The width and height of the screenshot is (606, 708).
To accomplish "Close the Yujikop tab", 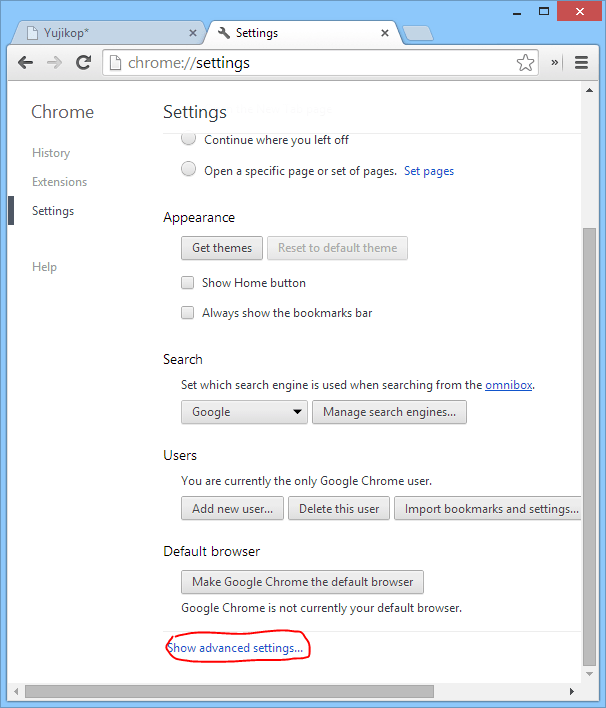I will (x=193, y=33).
